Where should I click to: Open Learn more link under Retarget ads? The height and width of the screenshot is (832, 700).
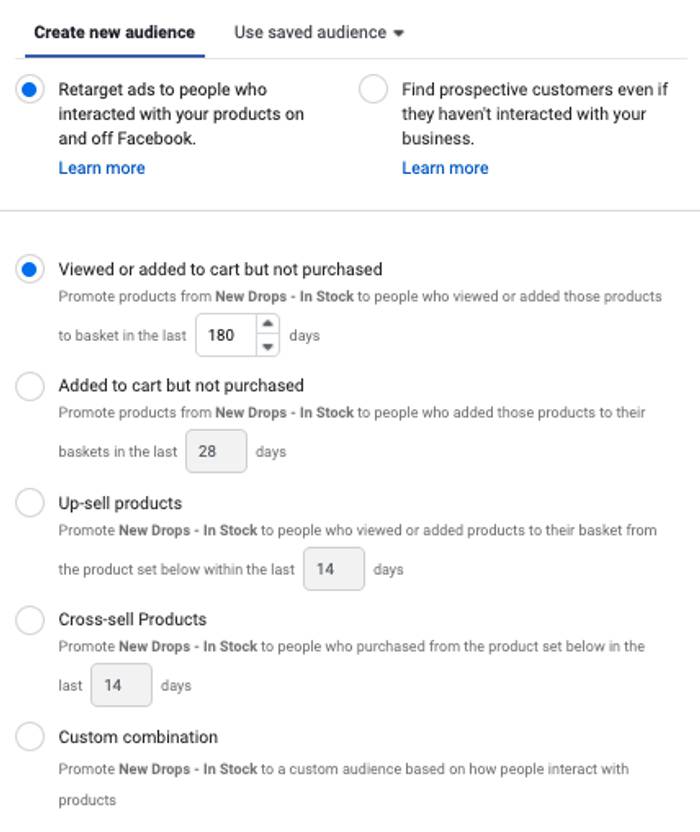(101, 168)
